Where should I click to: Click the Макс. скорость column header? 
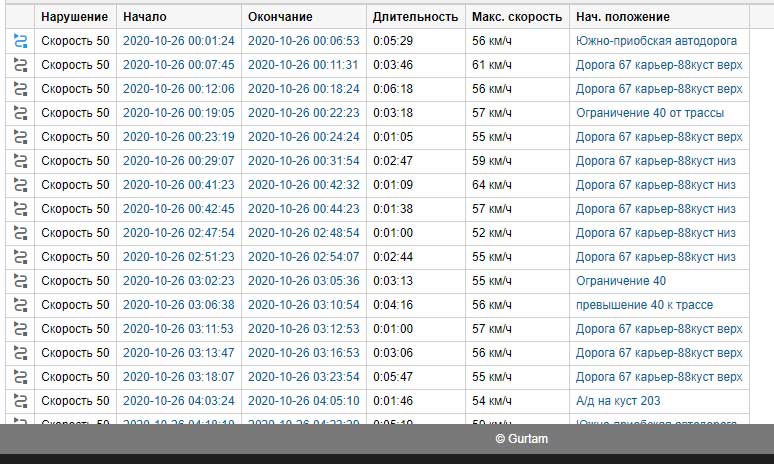pos(515,17)
